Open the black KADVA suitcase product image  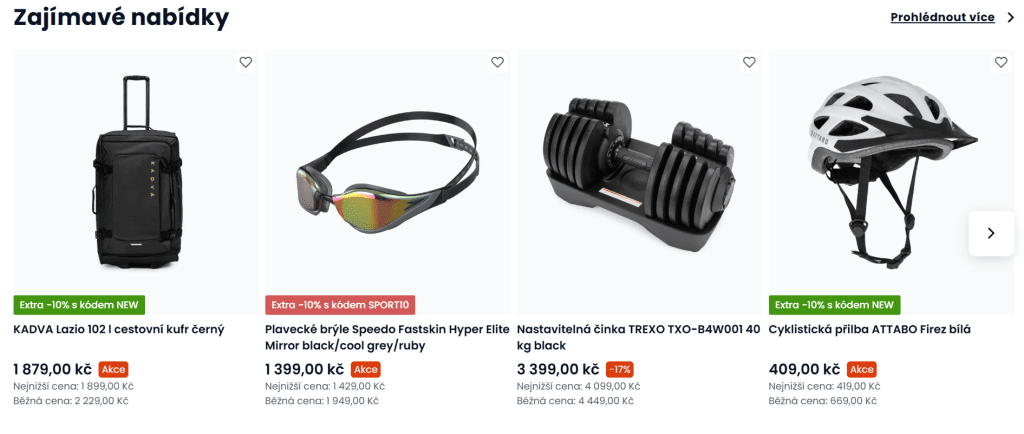click(x=136, y=173)
